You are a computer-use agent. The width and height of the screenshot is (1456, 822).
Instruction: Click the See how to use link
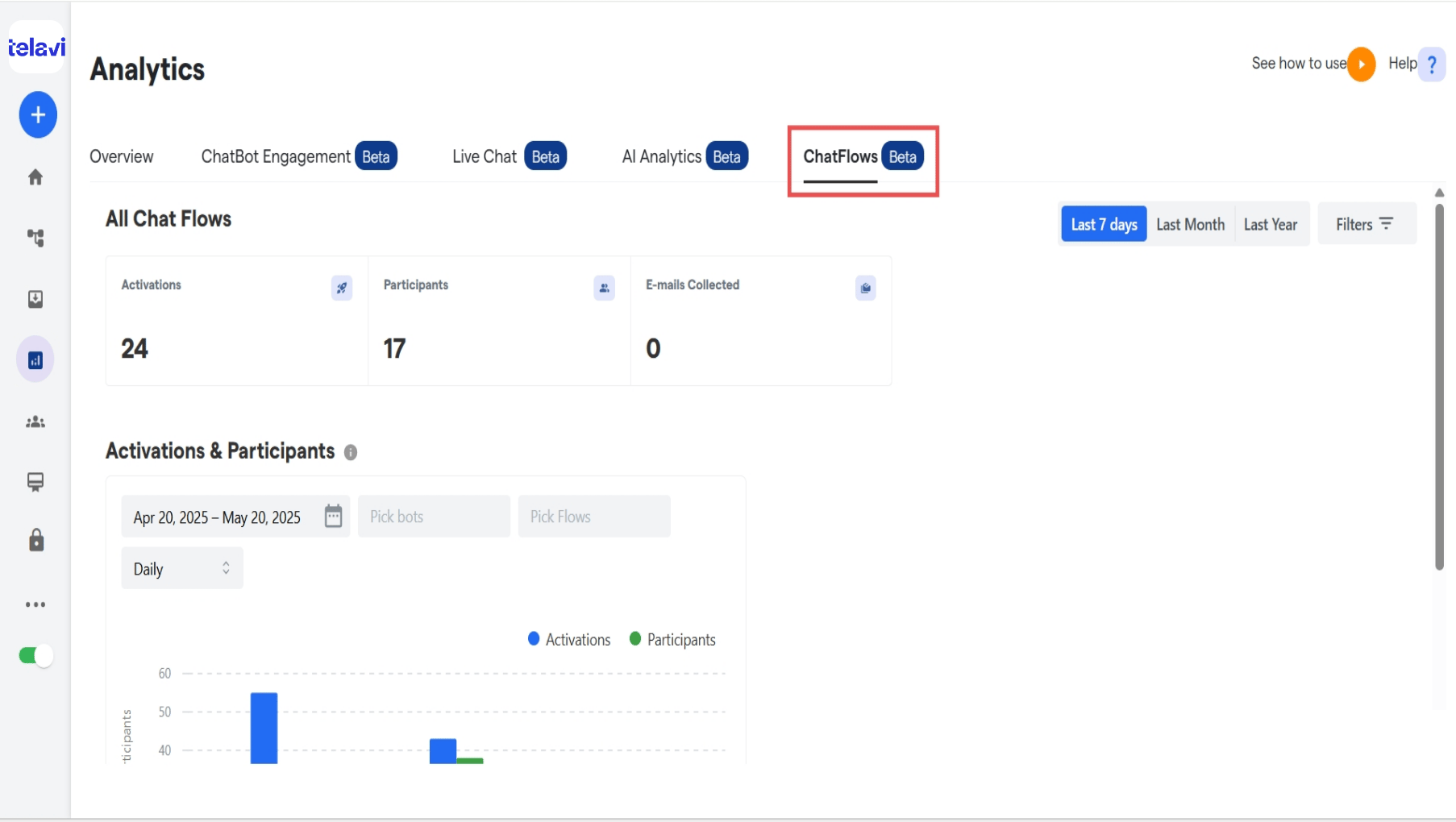pyautogui.click(x=1299, y=64)
